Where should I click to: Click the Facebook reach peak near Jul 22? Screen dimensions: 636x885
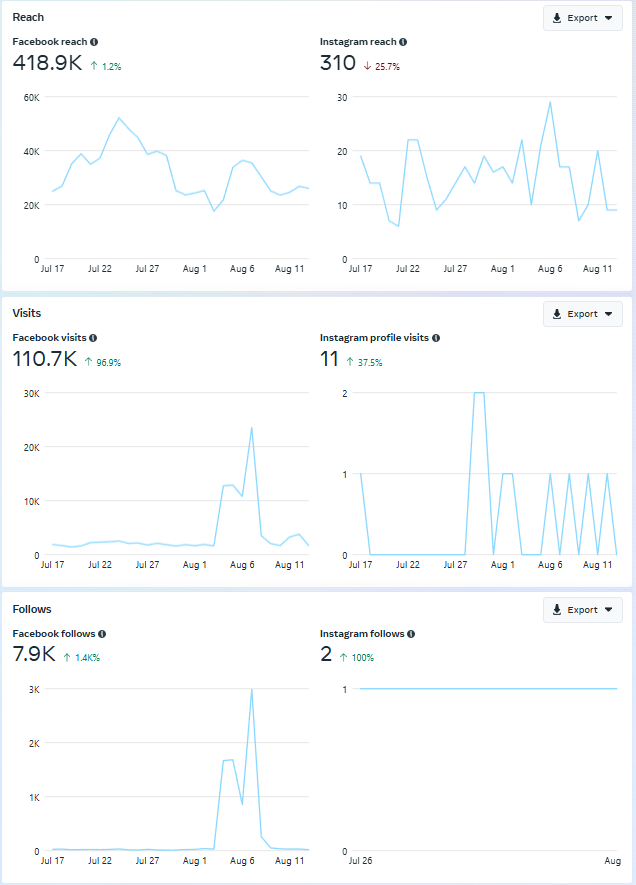tap(119, 118)
